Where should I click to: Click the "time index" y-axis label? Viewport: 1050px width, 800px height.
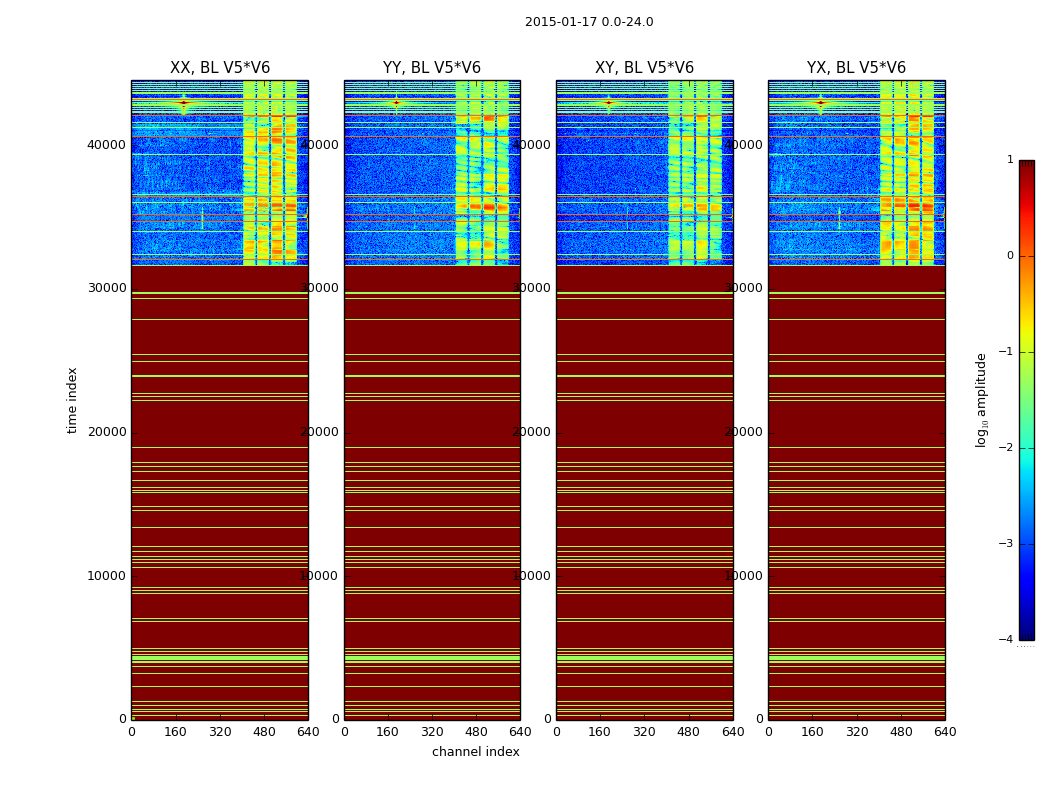point(72,399)
